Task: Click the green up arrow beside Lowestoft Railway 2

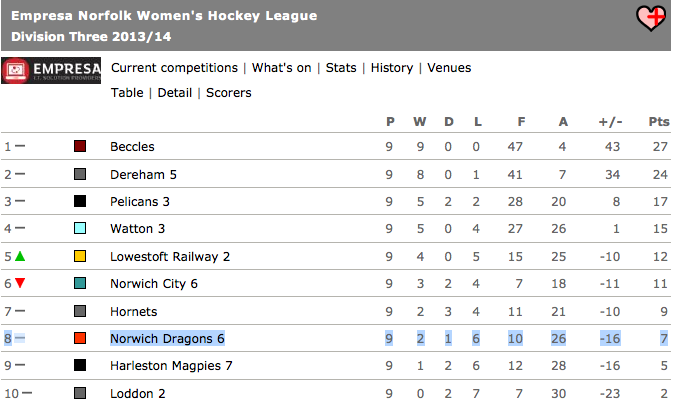Action: click(20, 256)
